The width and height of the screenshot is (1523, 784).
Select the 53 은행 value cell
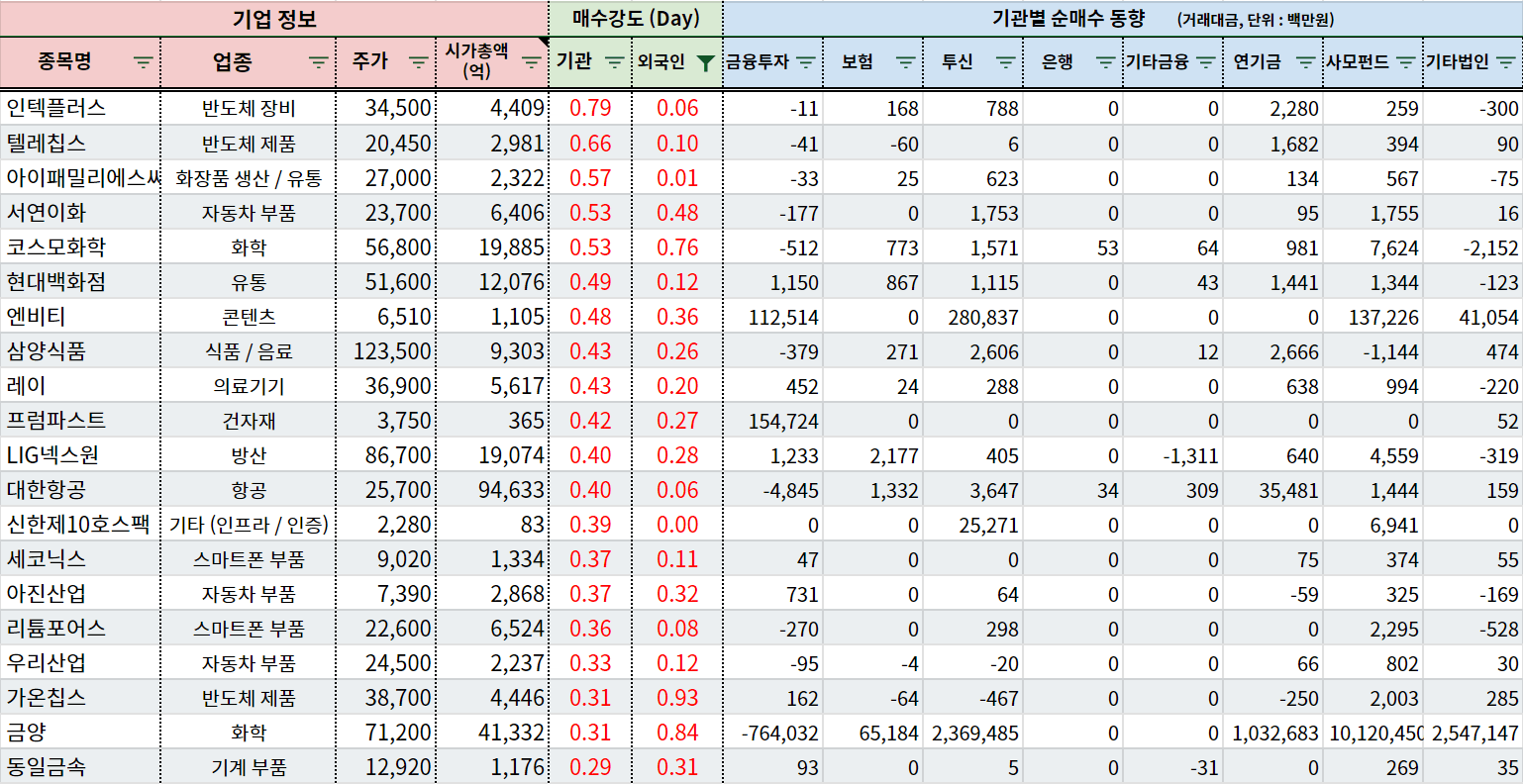pyautogui.click(x=1073, y=247)
